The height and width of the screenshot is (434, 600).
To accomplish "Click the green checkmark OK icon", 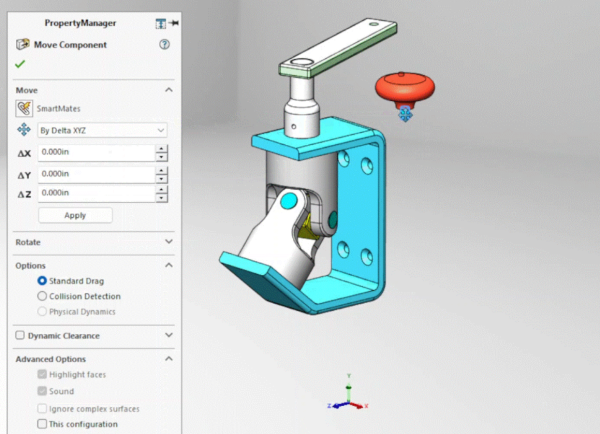I will 21,64.
